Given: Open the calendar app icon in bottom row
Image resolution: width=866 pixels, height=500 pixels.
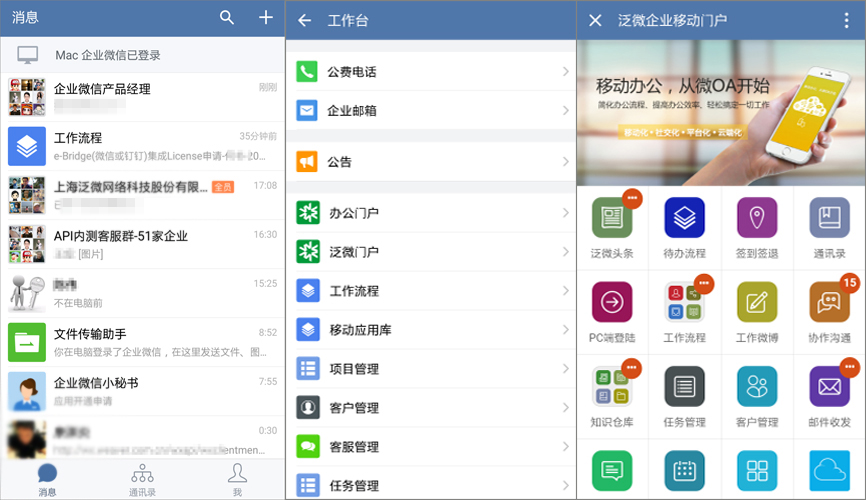Looking at the screenshot, I should 684,471.
